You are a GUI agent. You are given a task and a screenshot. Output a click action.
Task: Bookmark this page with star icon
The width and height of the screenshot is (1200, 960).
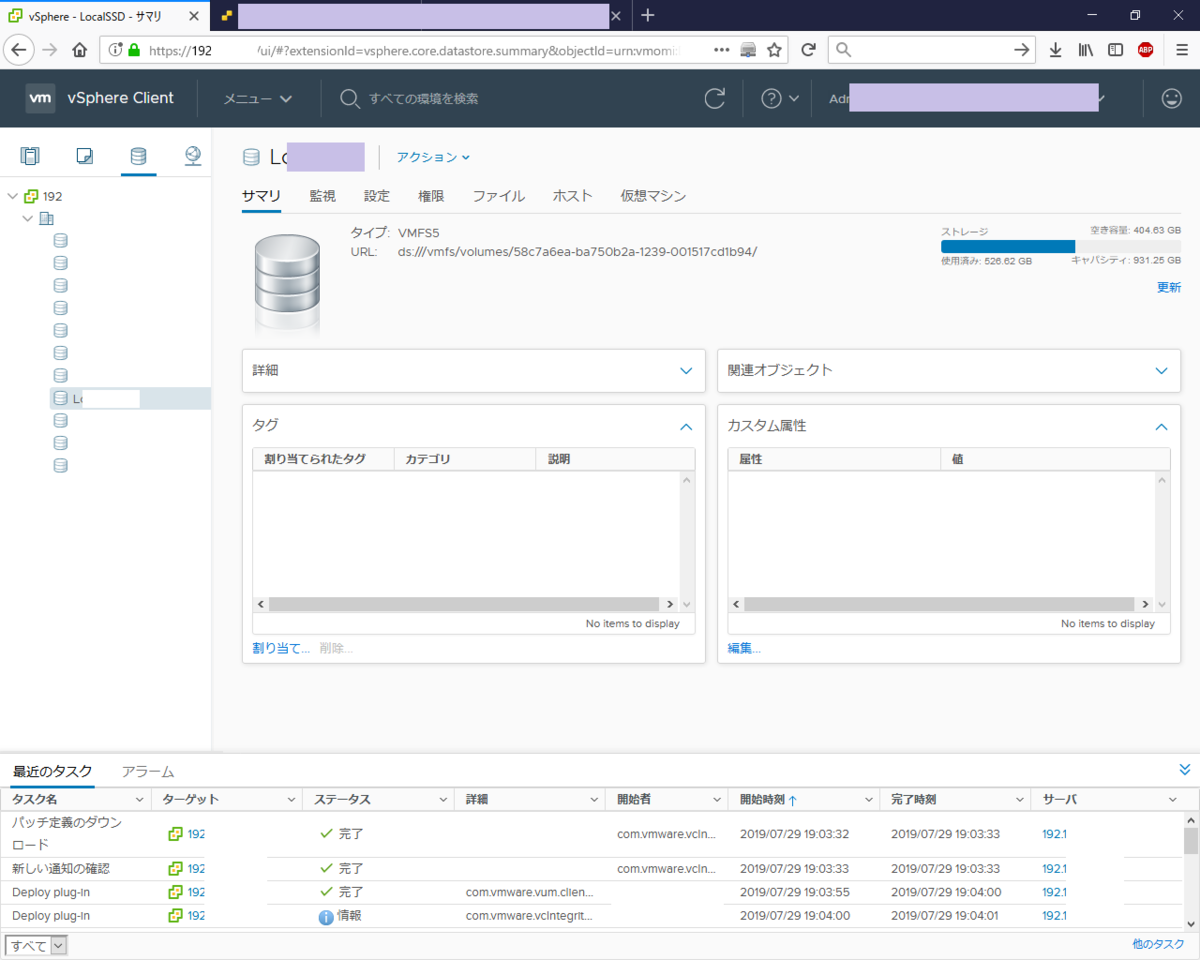click(x=774, y=50)
